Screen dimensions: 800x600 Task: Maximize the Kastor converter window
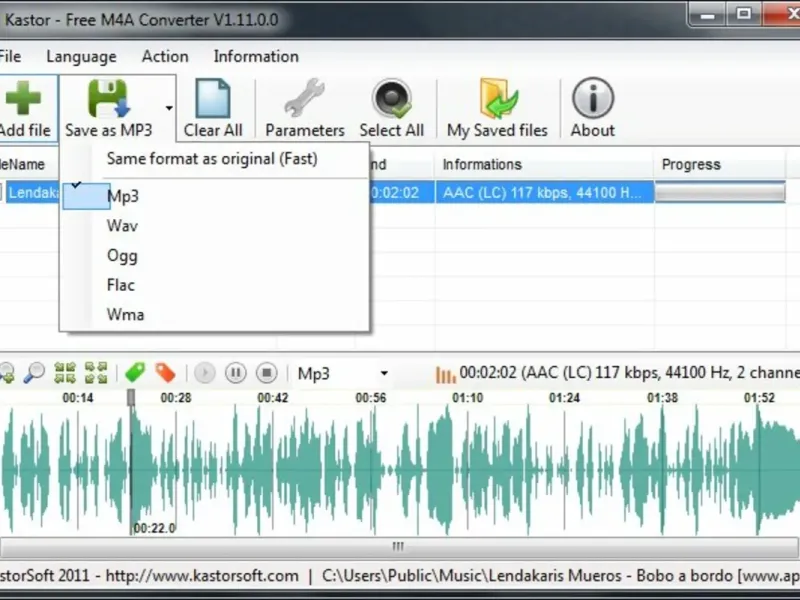[x=744, y=14]
